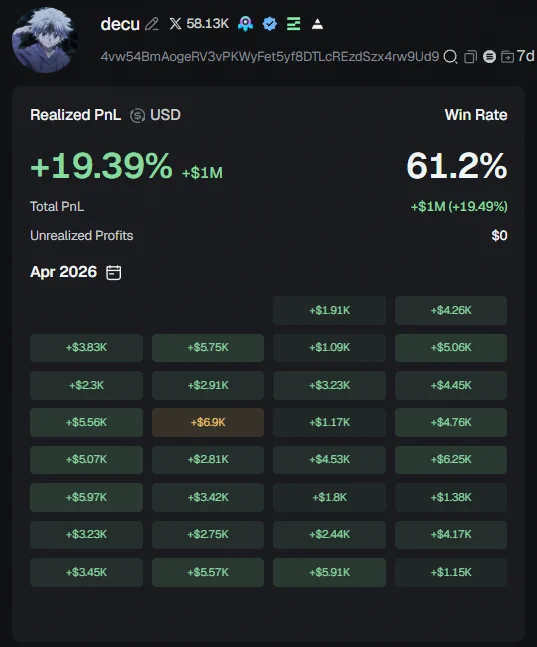Select the 7d time range

coord(525,56)
